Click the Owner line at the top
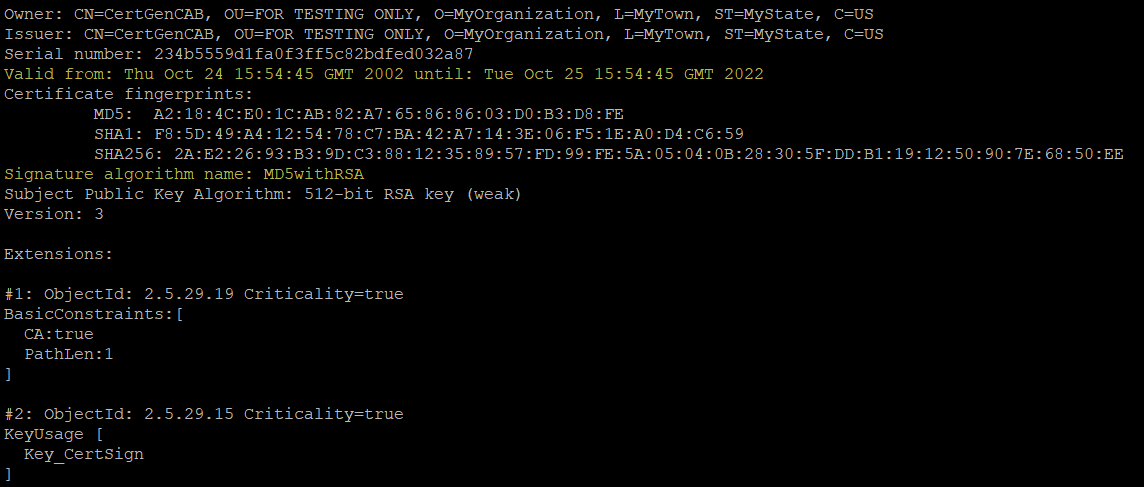This screenshot has width=1144, height=487. (443, 14)
